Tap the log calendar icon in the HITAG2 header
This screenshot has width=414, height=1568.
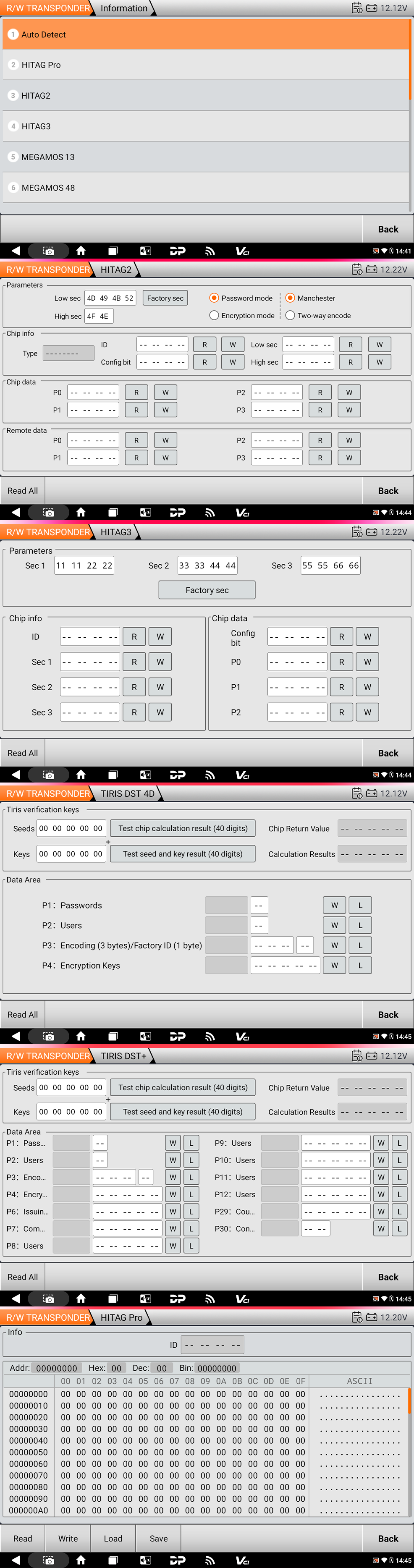coord(357,270)
